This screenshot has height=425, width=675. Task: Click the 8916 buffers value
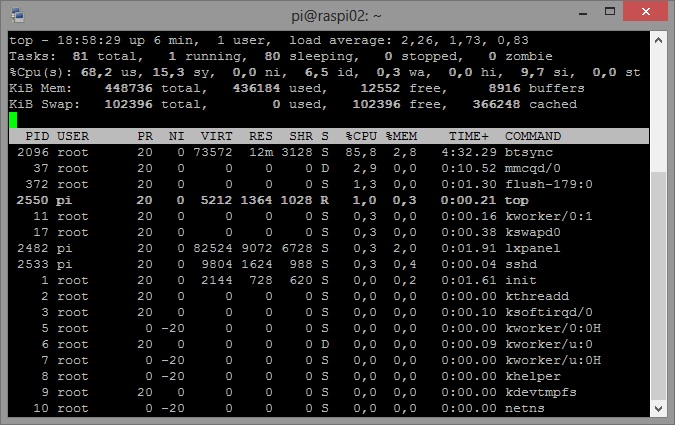point(505,88)
